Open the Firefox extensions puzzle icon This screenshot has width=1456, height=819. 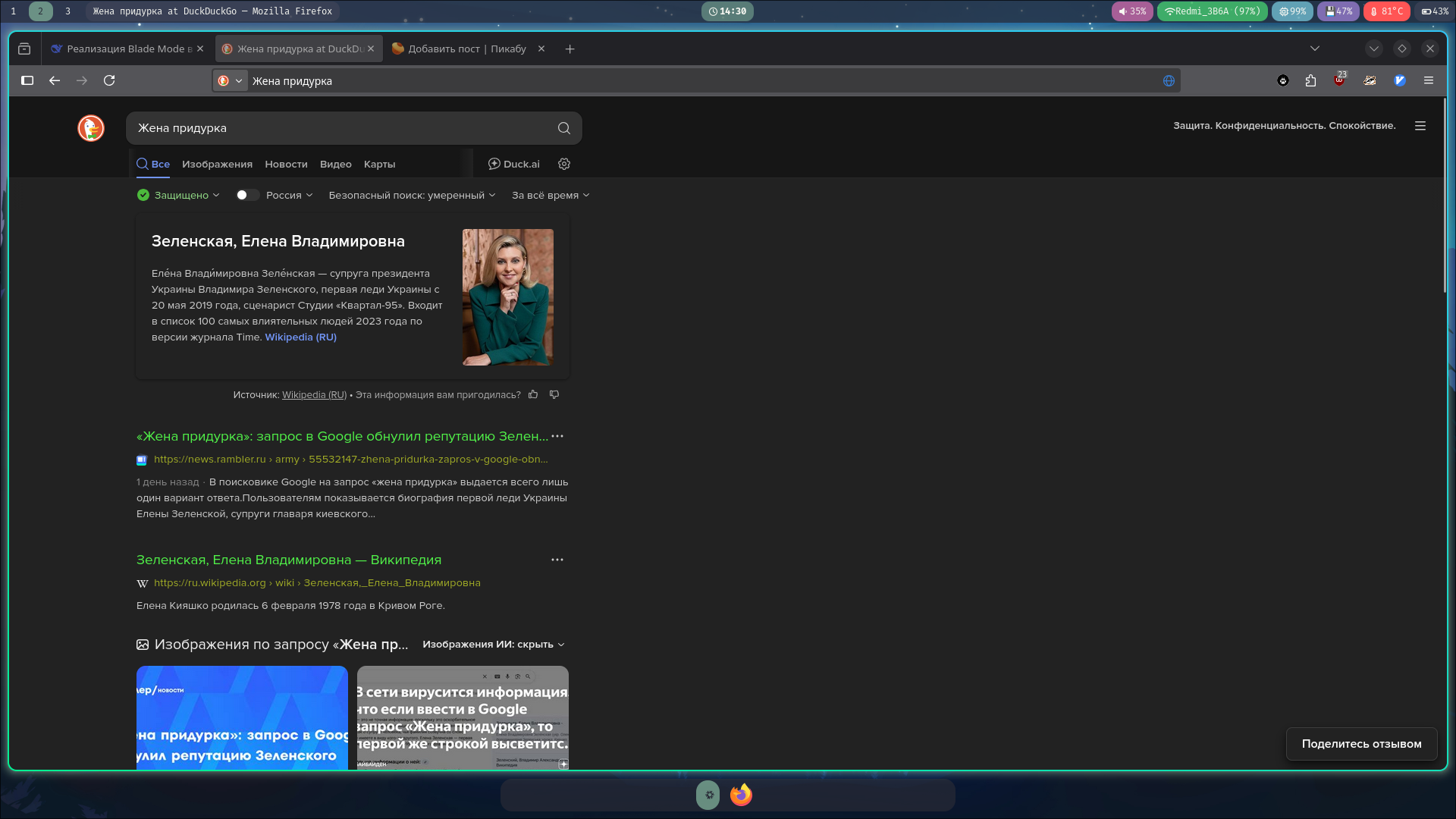[1310, 80]
